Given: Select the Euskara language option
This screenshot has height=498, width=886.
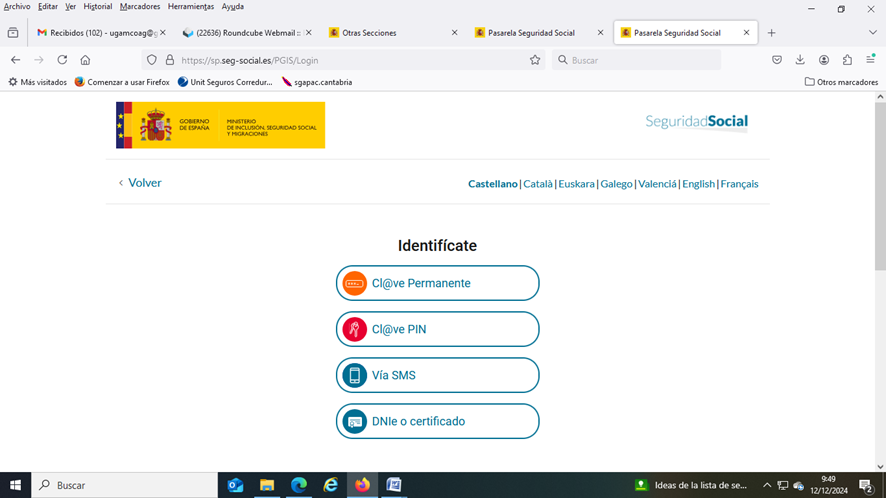Looking at the screenshot, I should coord(576,184).
